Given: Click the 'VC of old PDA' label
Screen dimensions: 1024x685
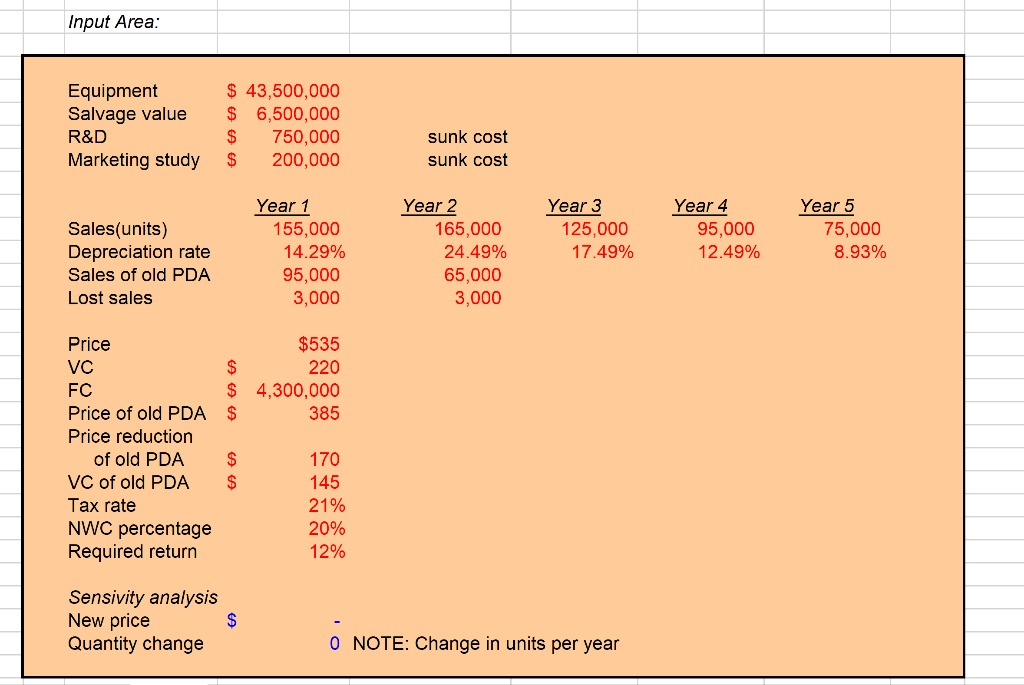Looking at the screenshot, I should tap(129, 483).
